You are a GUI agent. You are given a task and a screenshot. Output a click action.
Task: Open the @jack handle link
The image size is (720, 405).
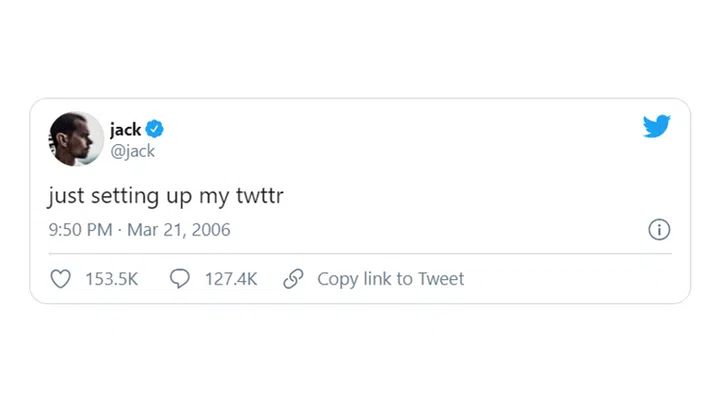[x=133, y=151]
